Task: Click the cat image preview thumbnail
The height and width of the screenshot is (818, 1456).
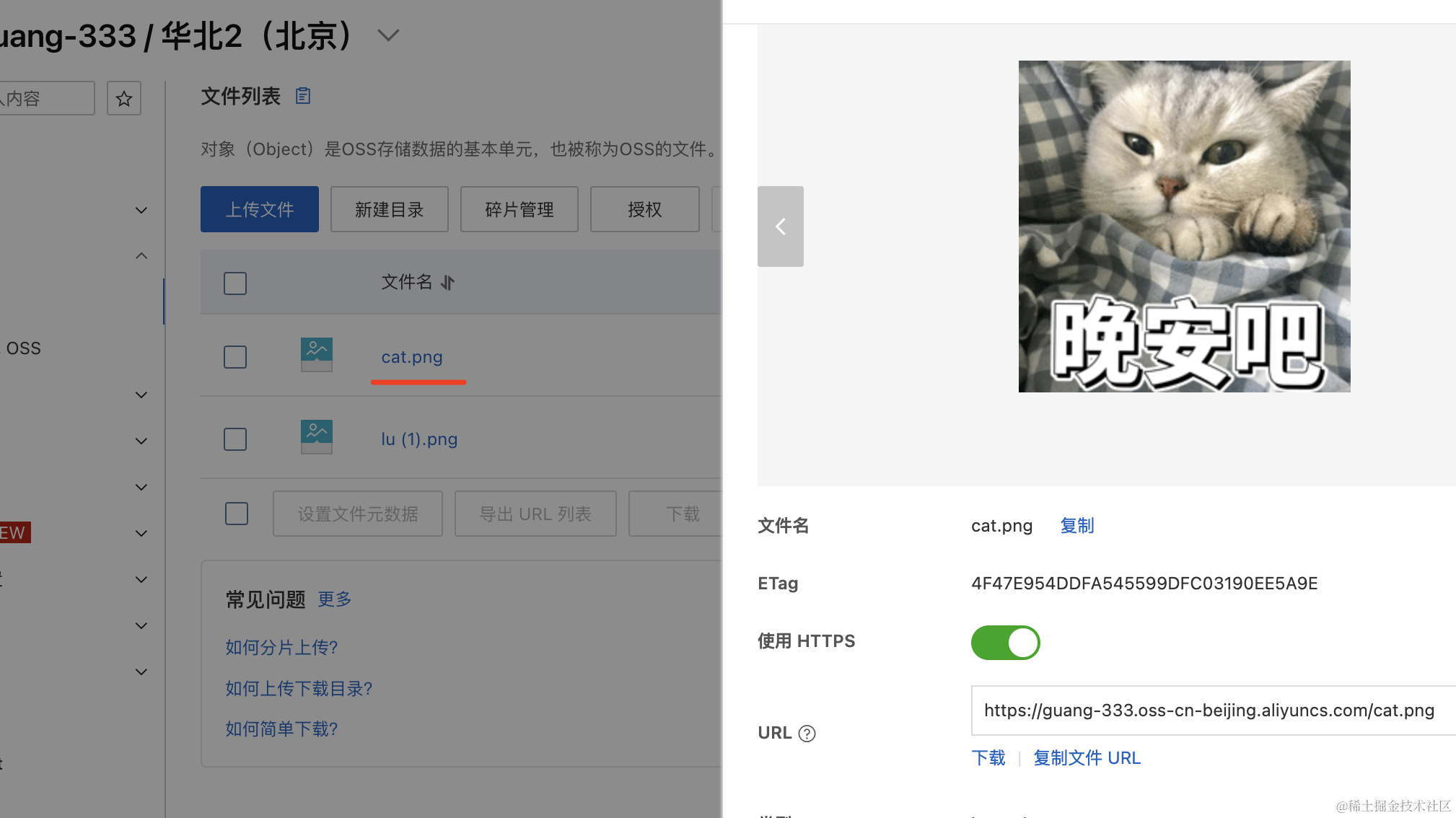Action: [x=1184, y=227]
